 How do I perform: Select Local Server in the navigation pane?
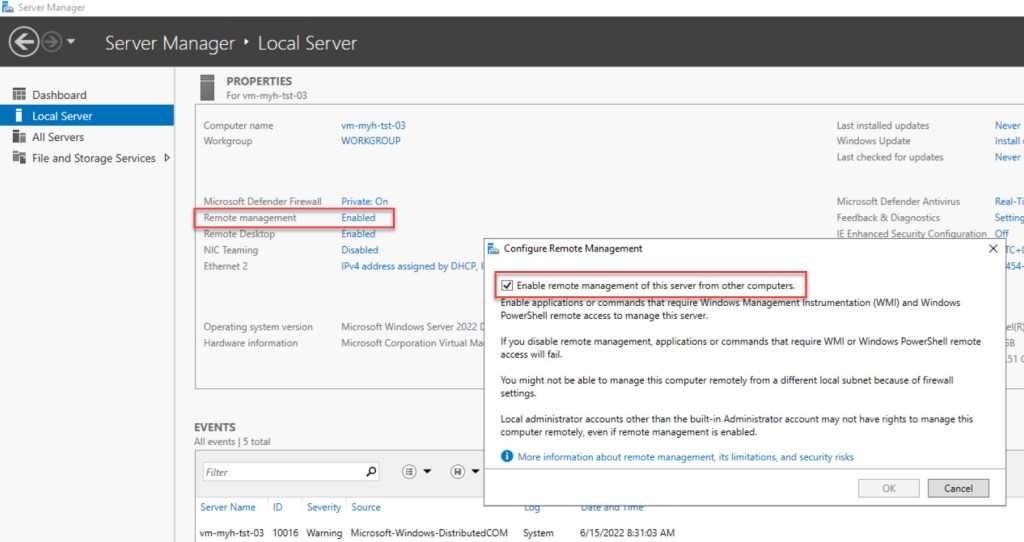click(62, 116)
